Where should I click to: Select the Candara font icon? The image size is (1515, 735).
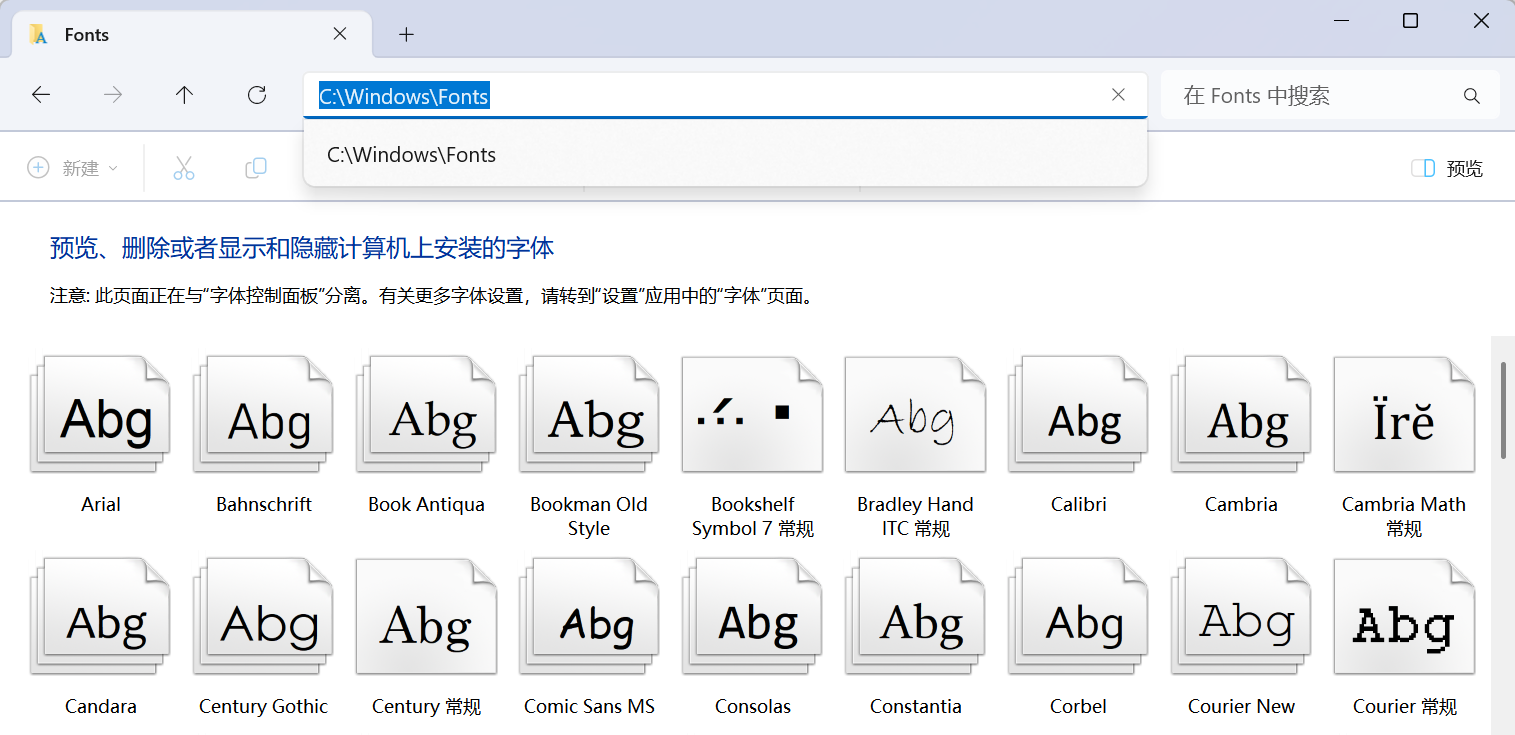pos(100,616)
